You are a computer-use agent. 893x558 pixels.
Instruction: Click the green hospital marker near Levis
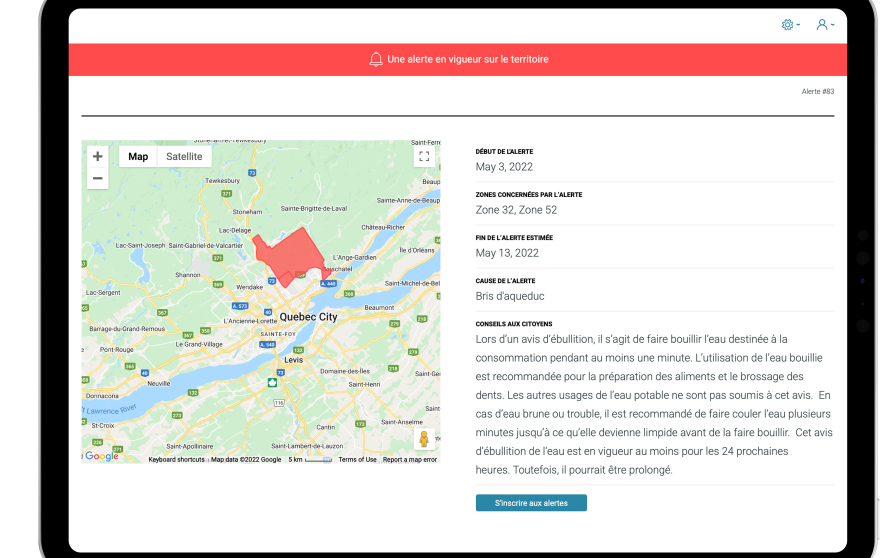(272, 383)
